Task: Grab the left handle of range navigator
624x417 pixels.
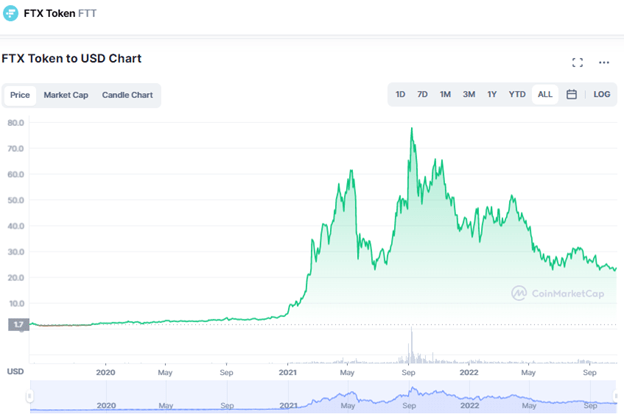Action: click(x=29, y=396)
